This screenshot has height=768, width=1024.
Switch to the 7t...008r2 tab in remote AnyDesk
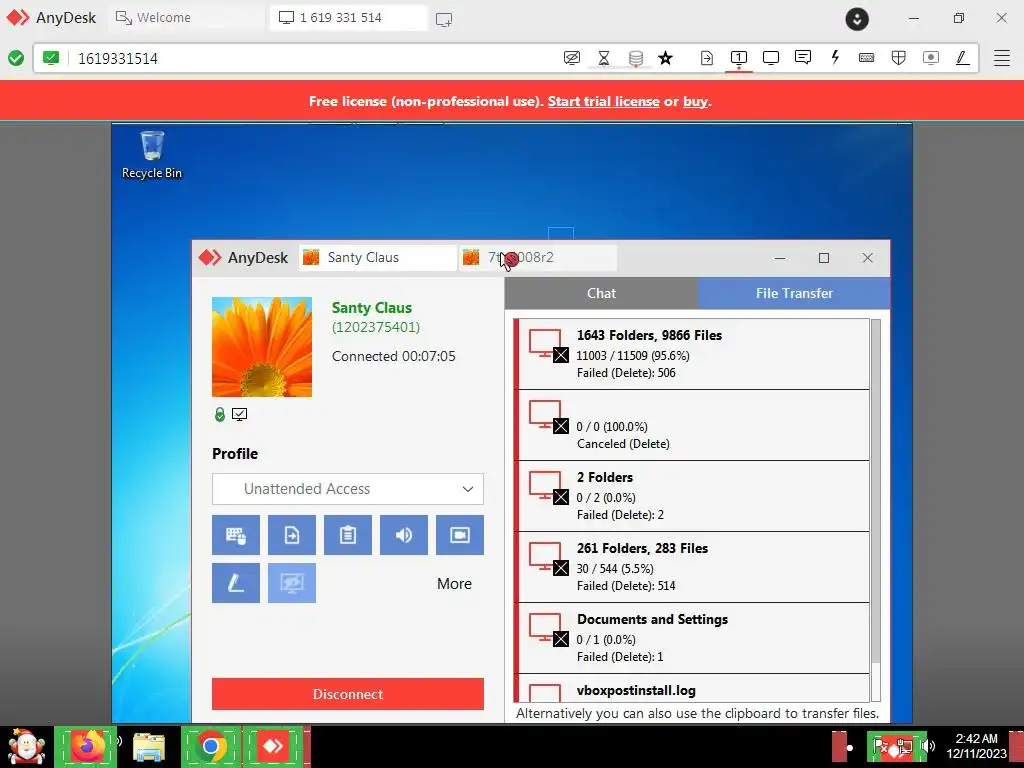coord(538,257)
